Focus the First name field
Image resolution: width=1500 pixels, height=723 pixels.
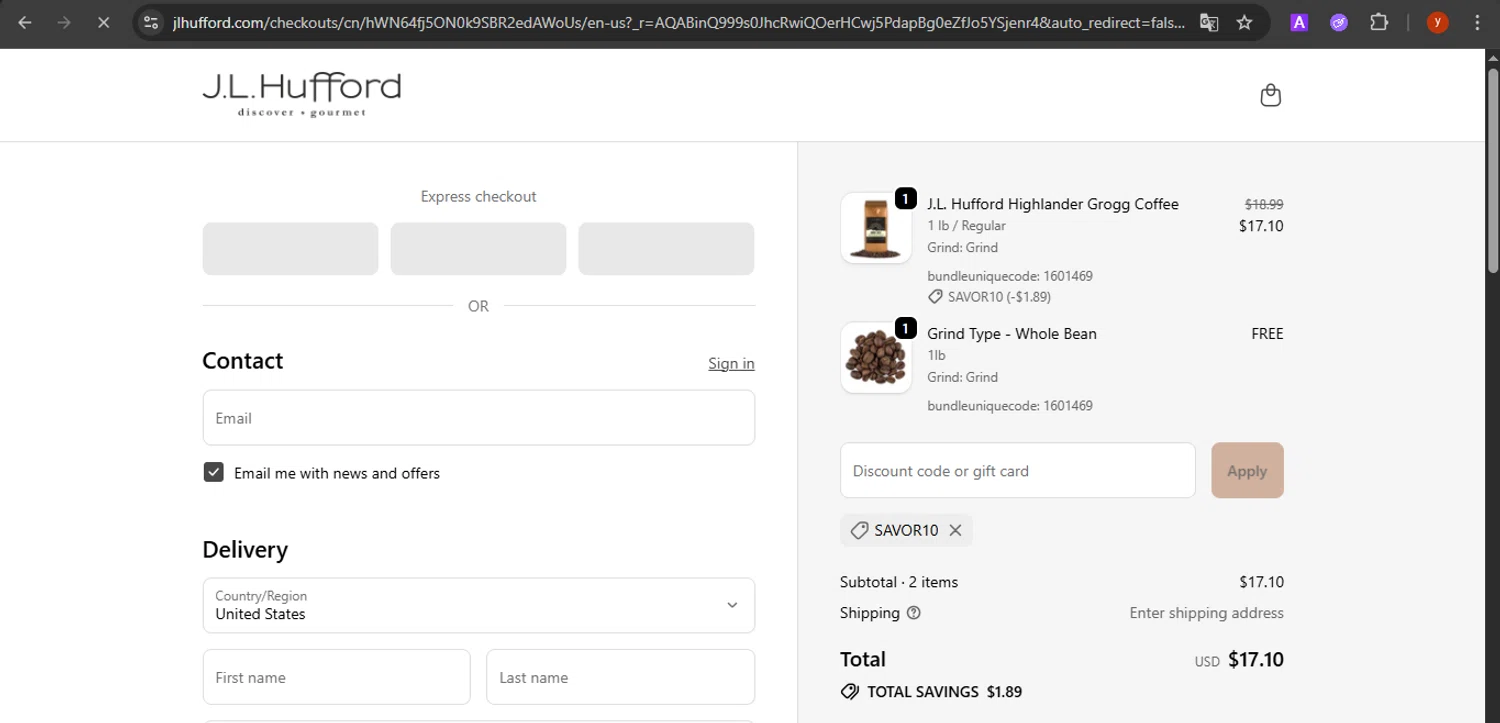pos(336,677)
